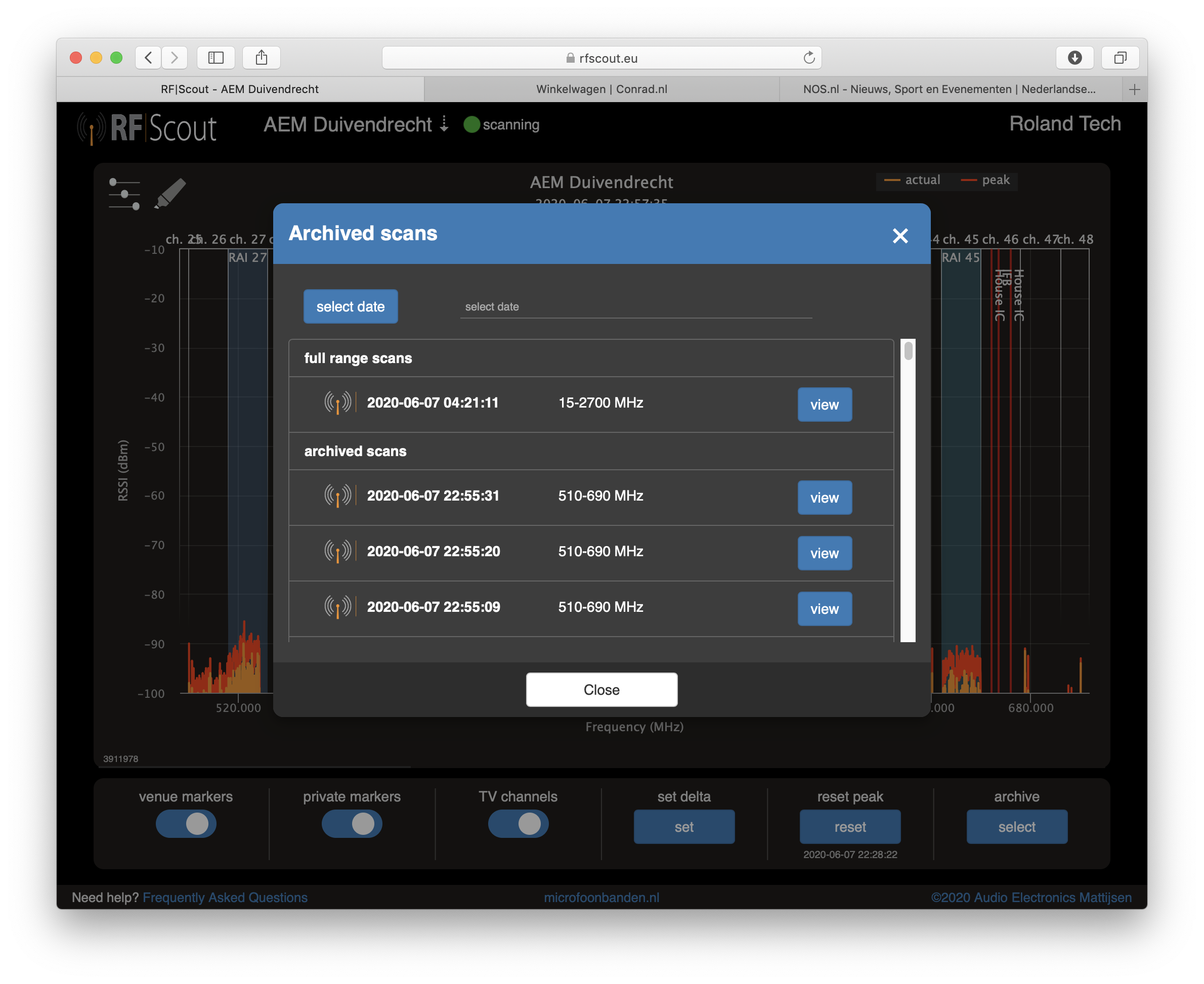Click the rfscout.eu address bar
1204x984 pixels.
tap(601, 58)
